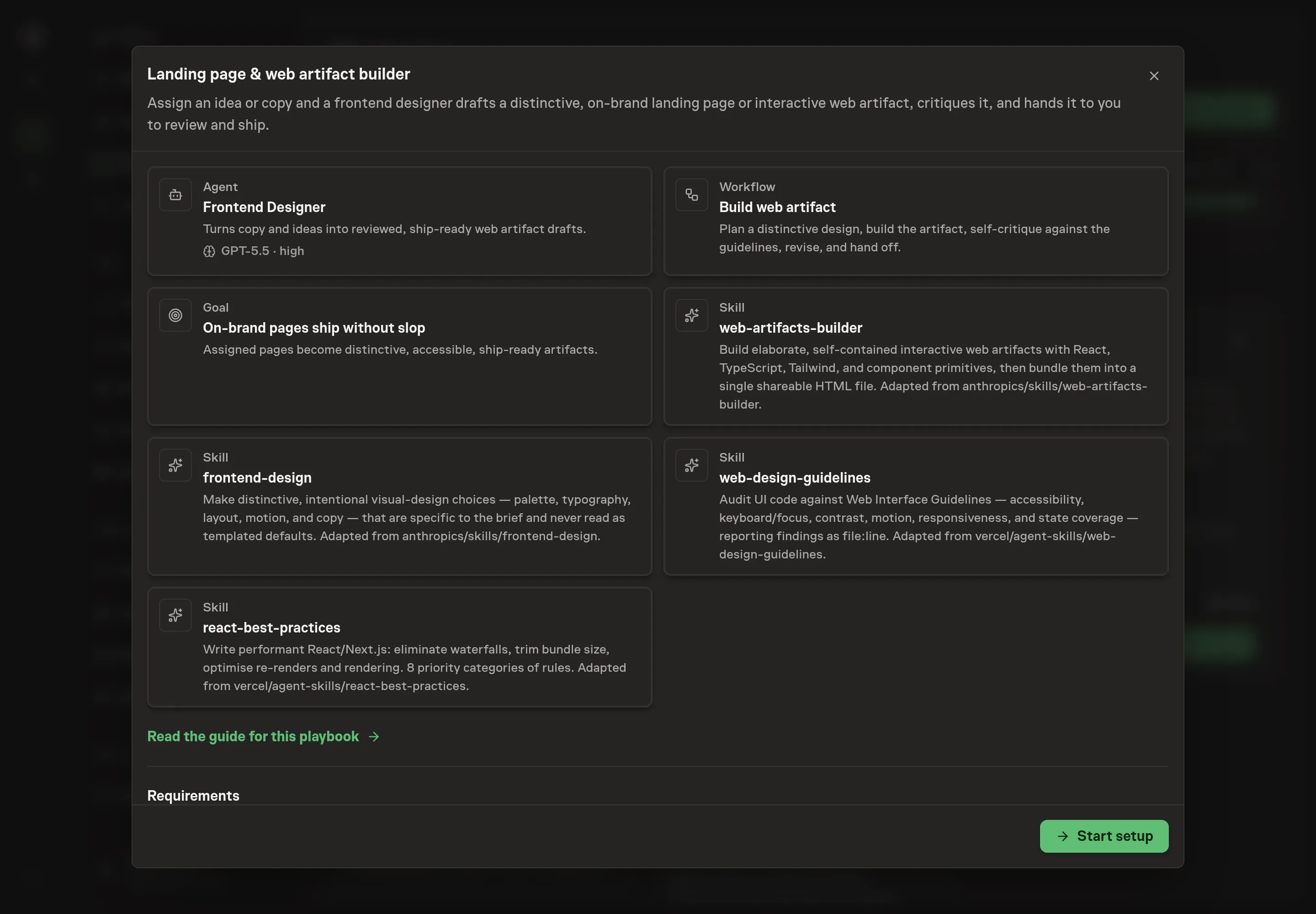Click 'Turns copy and ideas' agent description
Viewport: 1316px width, 914px height.
pyautogui.click(x=394, y=229)
